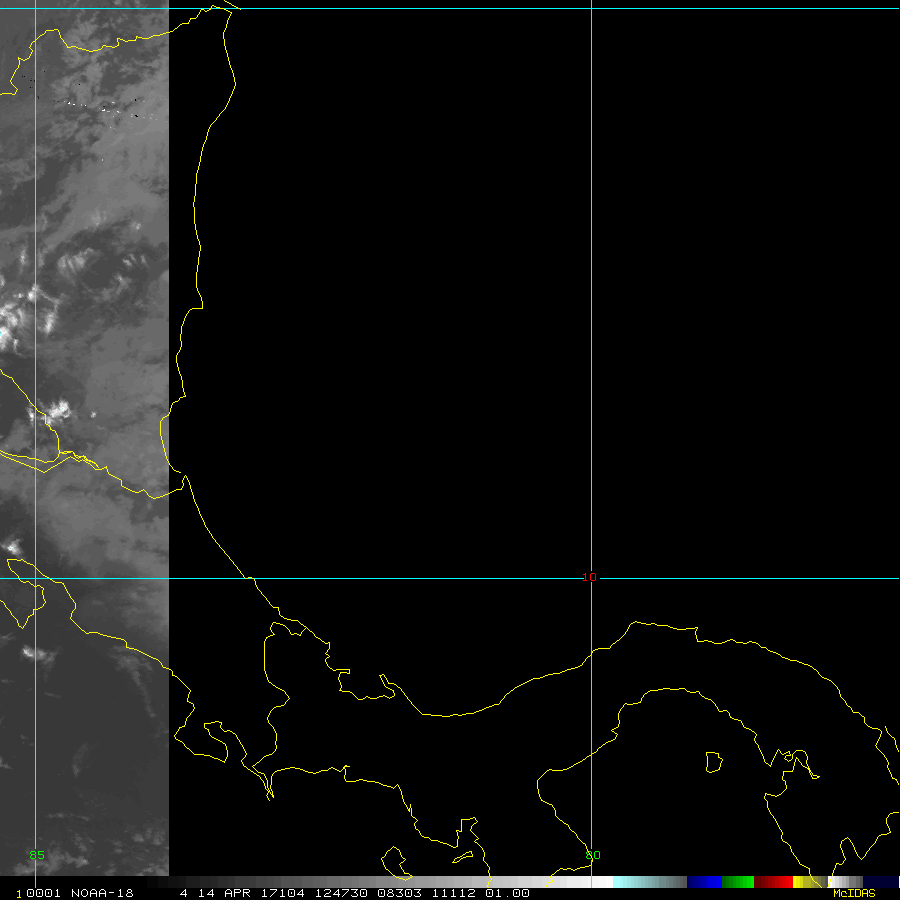Click the dark navy segment ending the color bar
The height and width of the screenshot is (900, 900).
point(881,882)
